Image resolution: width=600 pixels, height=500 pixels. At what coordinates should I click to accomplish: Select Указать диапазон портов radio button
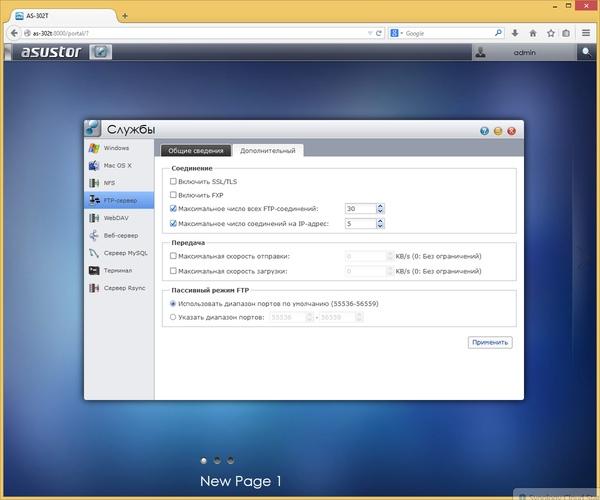(x=173, y=317)
